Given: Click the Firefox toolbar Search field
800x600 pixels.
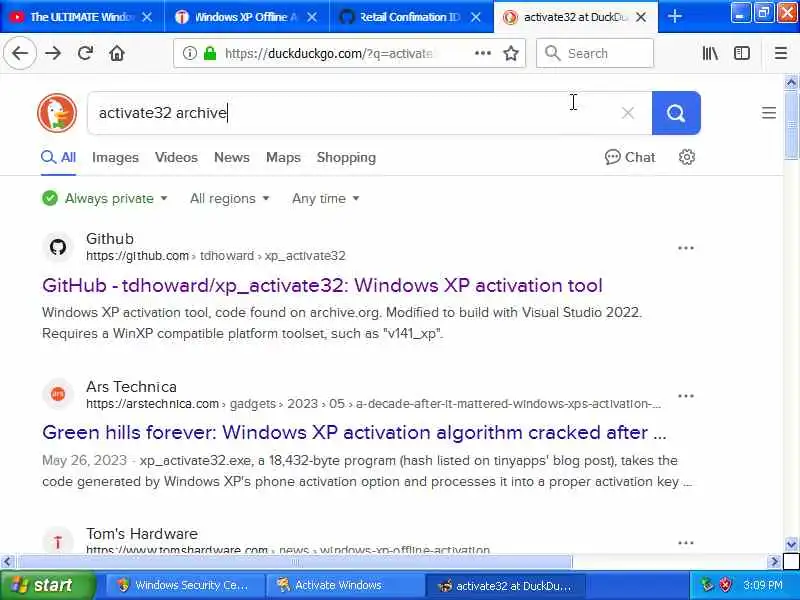Looking at the screenshot, I should click(594, 53).
